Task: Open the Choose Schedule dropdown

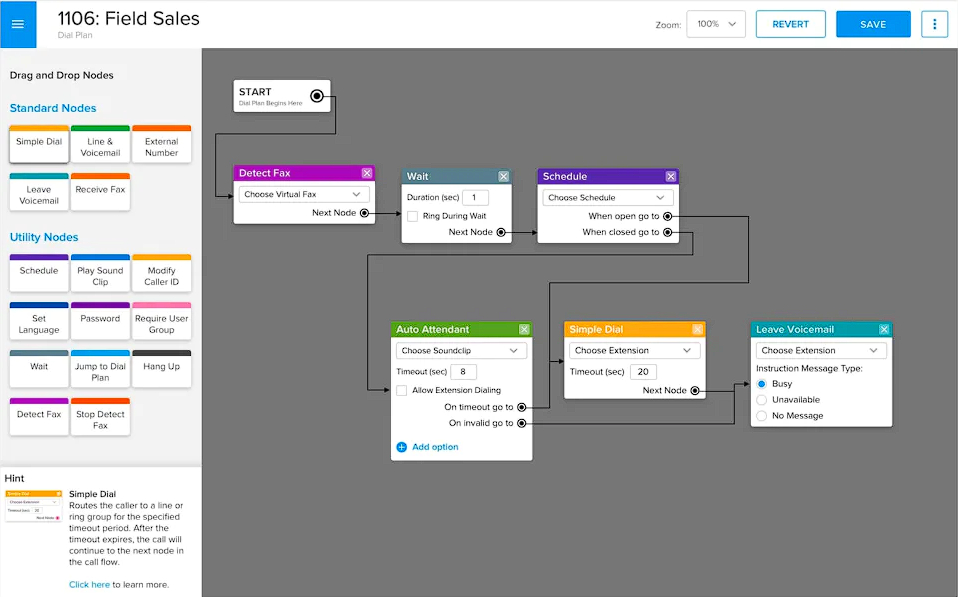Action: (607, 198)
